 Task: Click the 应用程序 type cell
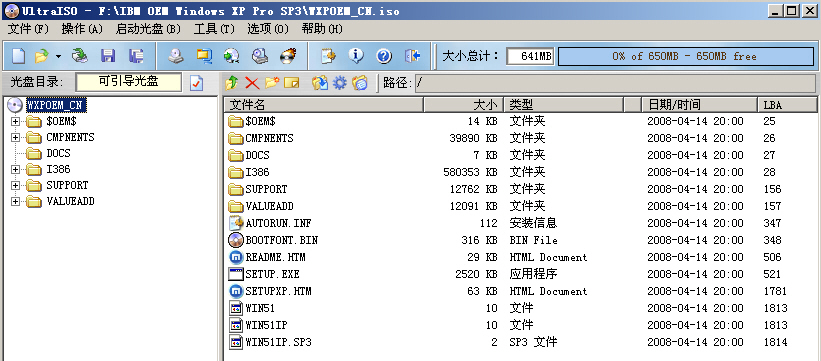click(x=533, y=274)
